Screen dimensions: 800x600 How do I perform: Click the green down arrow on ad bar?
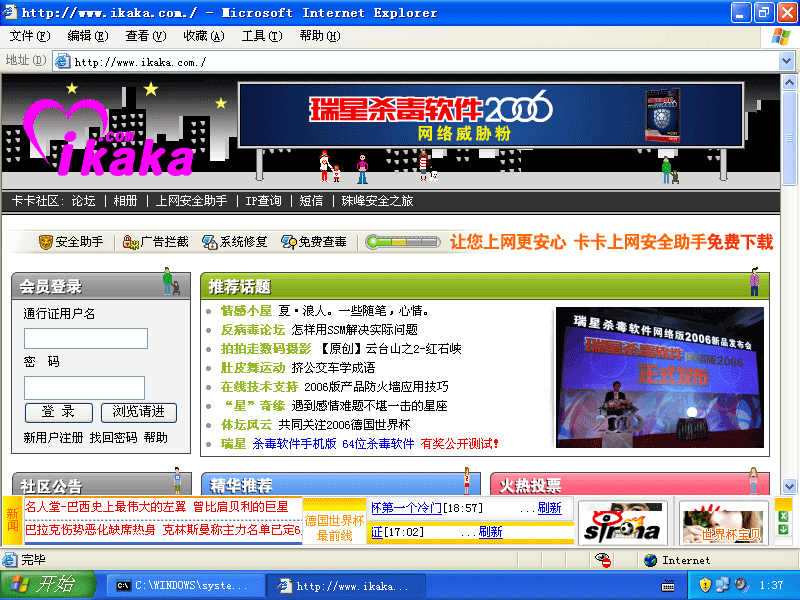coord(783,530)
